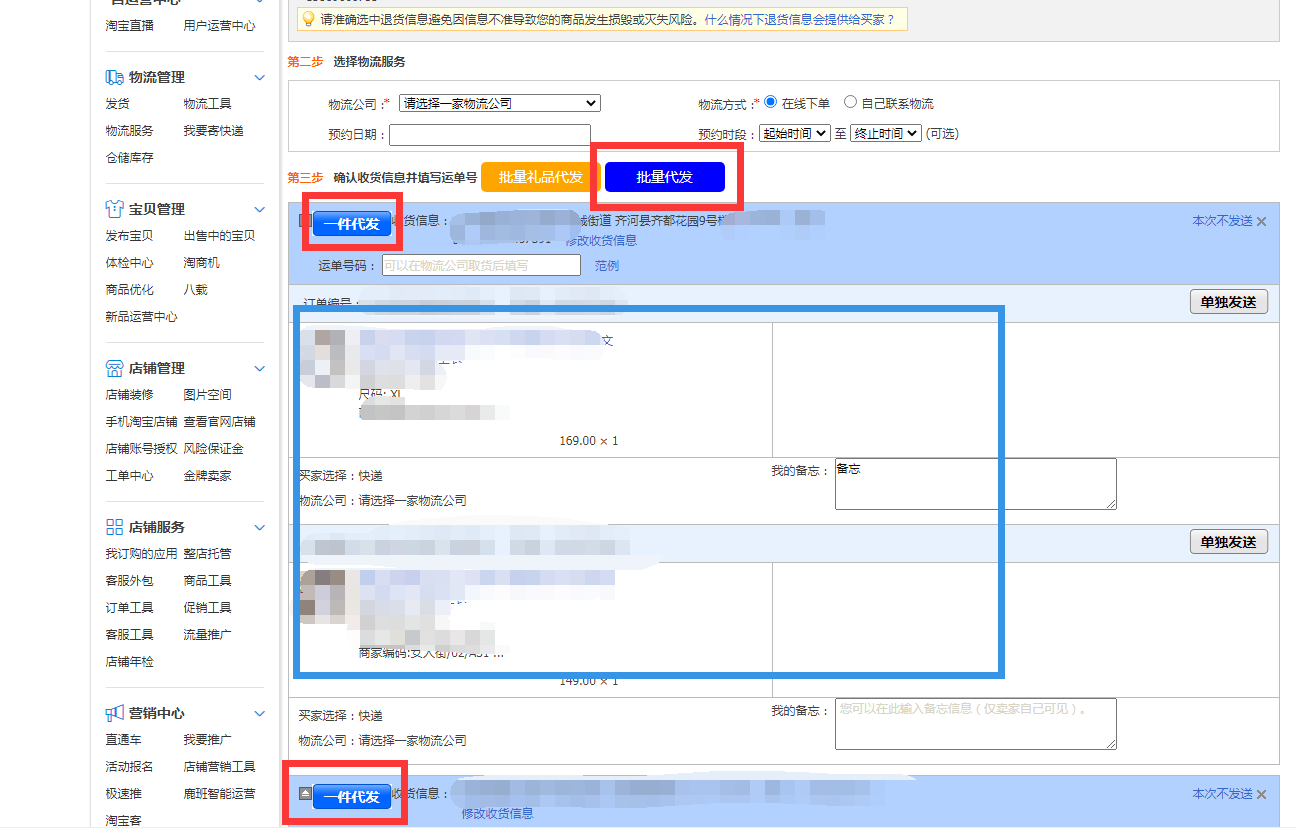Click the shop icon beside 店铺管理
Image resolution: width=1296 pixels, height=833 pixels.
114,368
